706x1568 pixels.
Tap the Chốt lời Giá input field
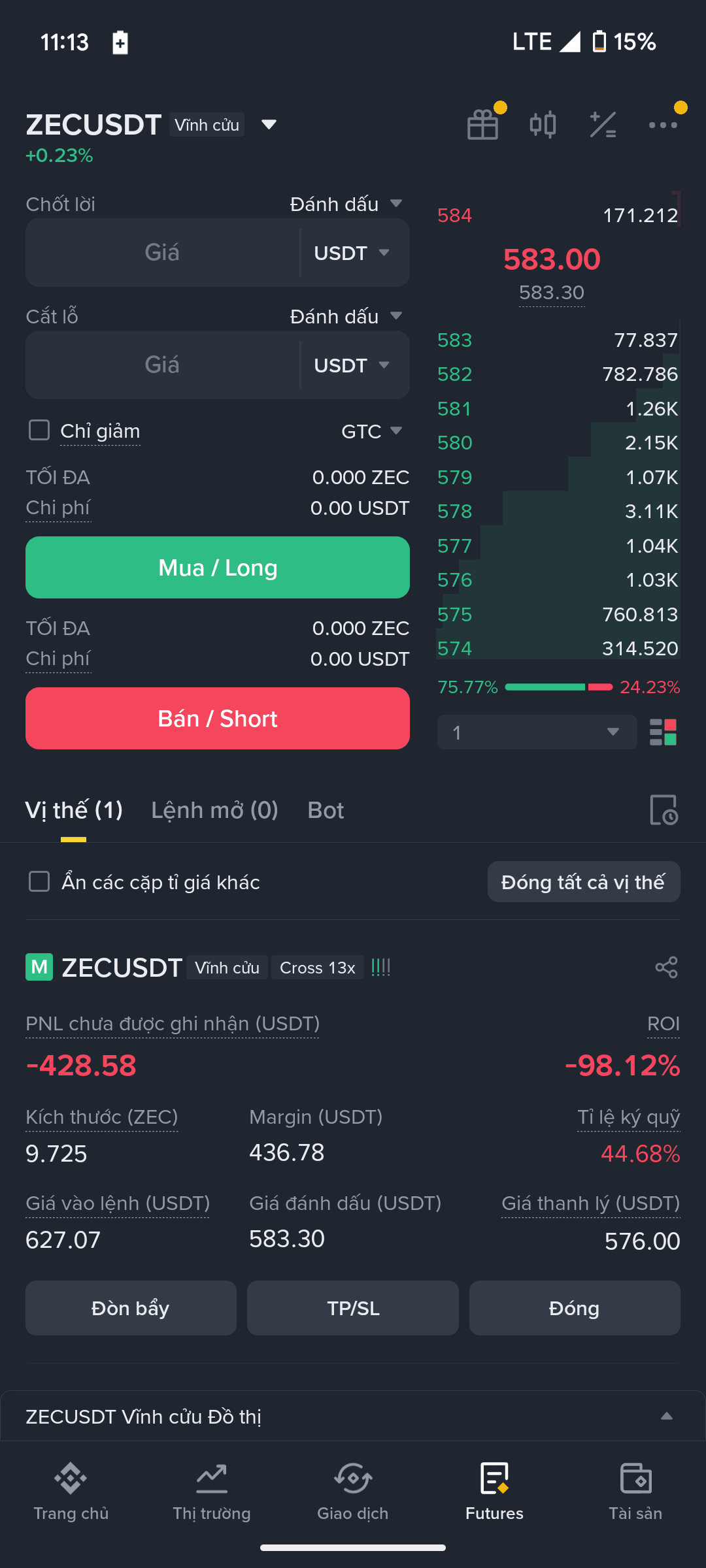pyautogui.click(x=162, y=252)
